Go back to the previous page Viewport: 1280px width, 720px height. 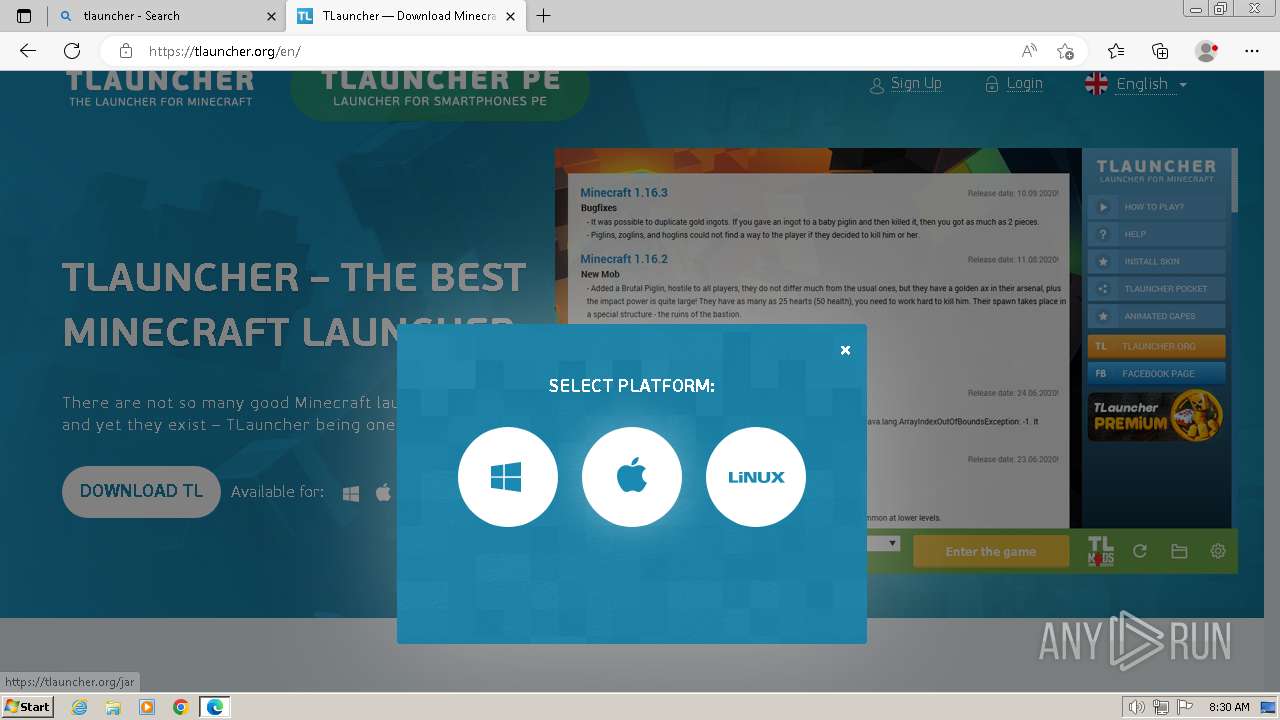tap(28, 51)
